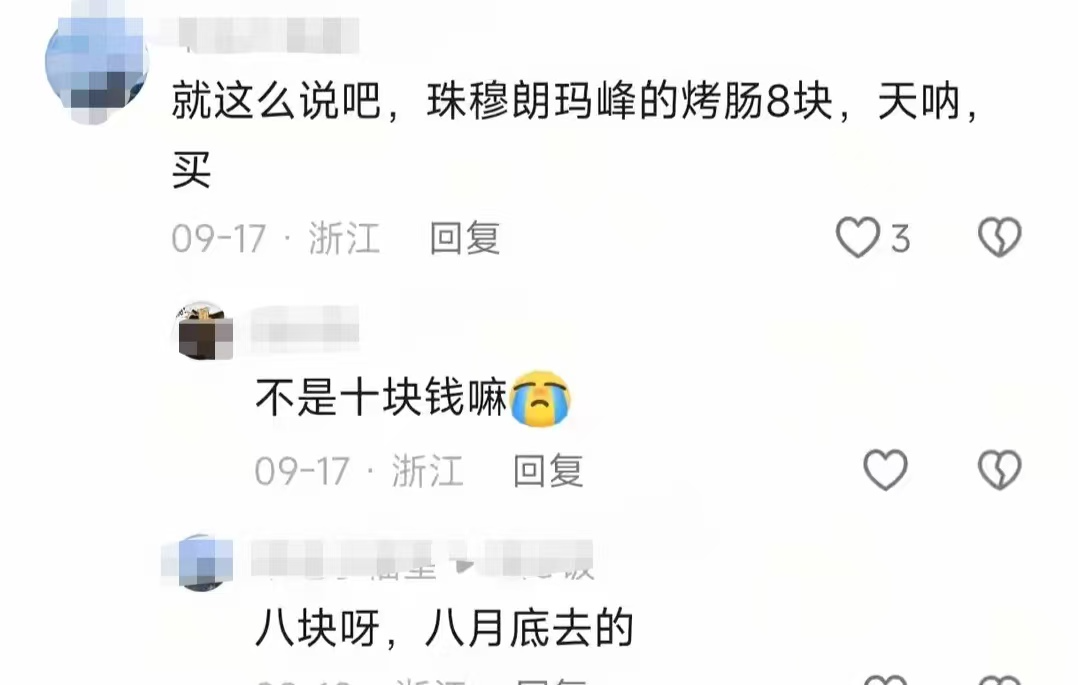Tap broken heart on 不是十块钱嘛 reply
1078x685 pixels.
tap(1000, 470)
